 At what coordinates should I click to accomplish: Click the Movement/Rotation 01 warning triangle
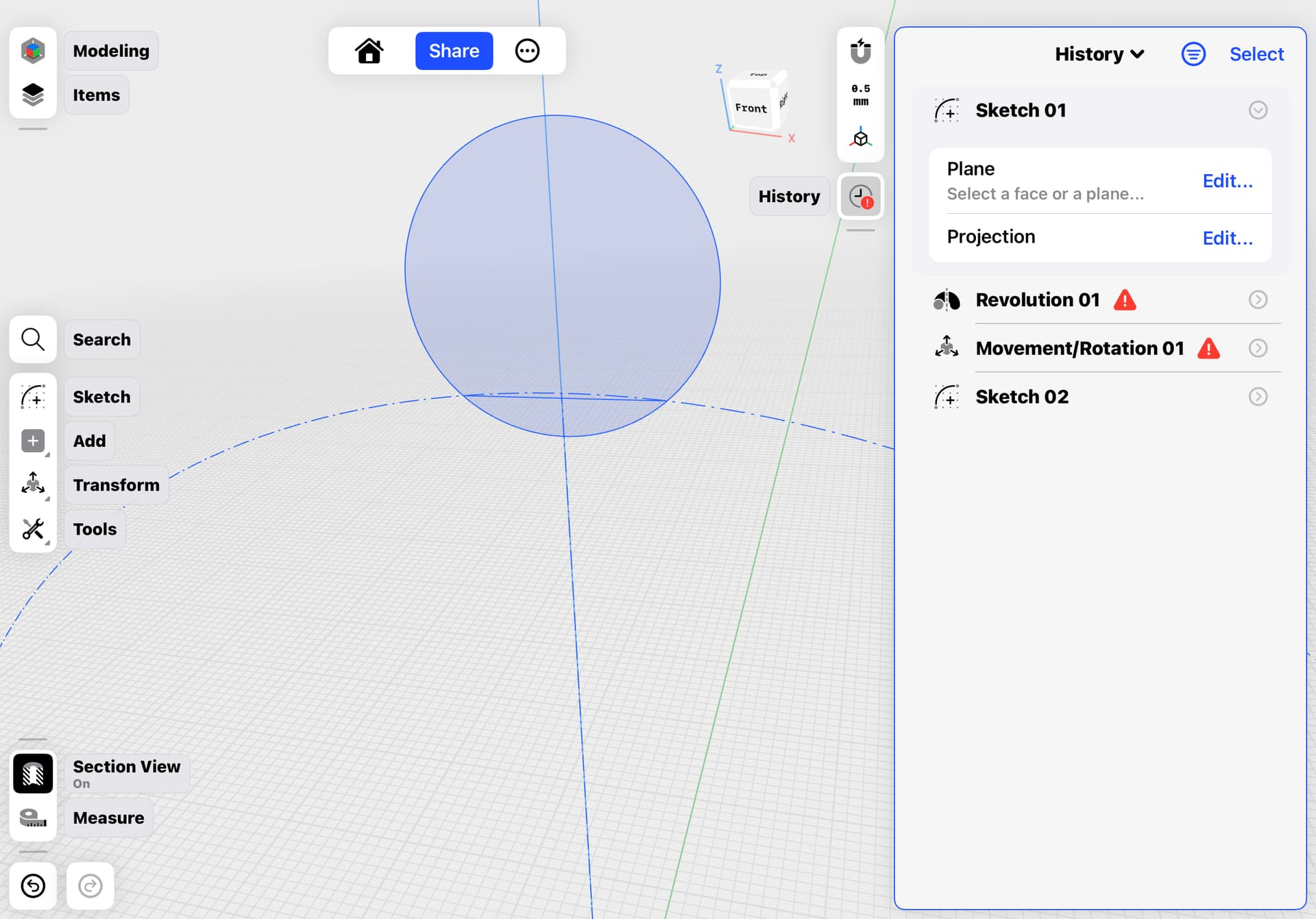coord(1208,349)
